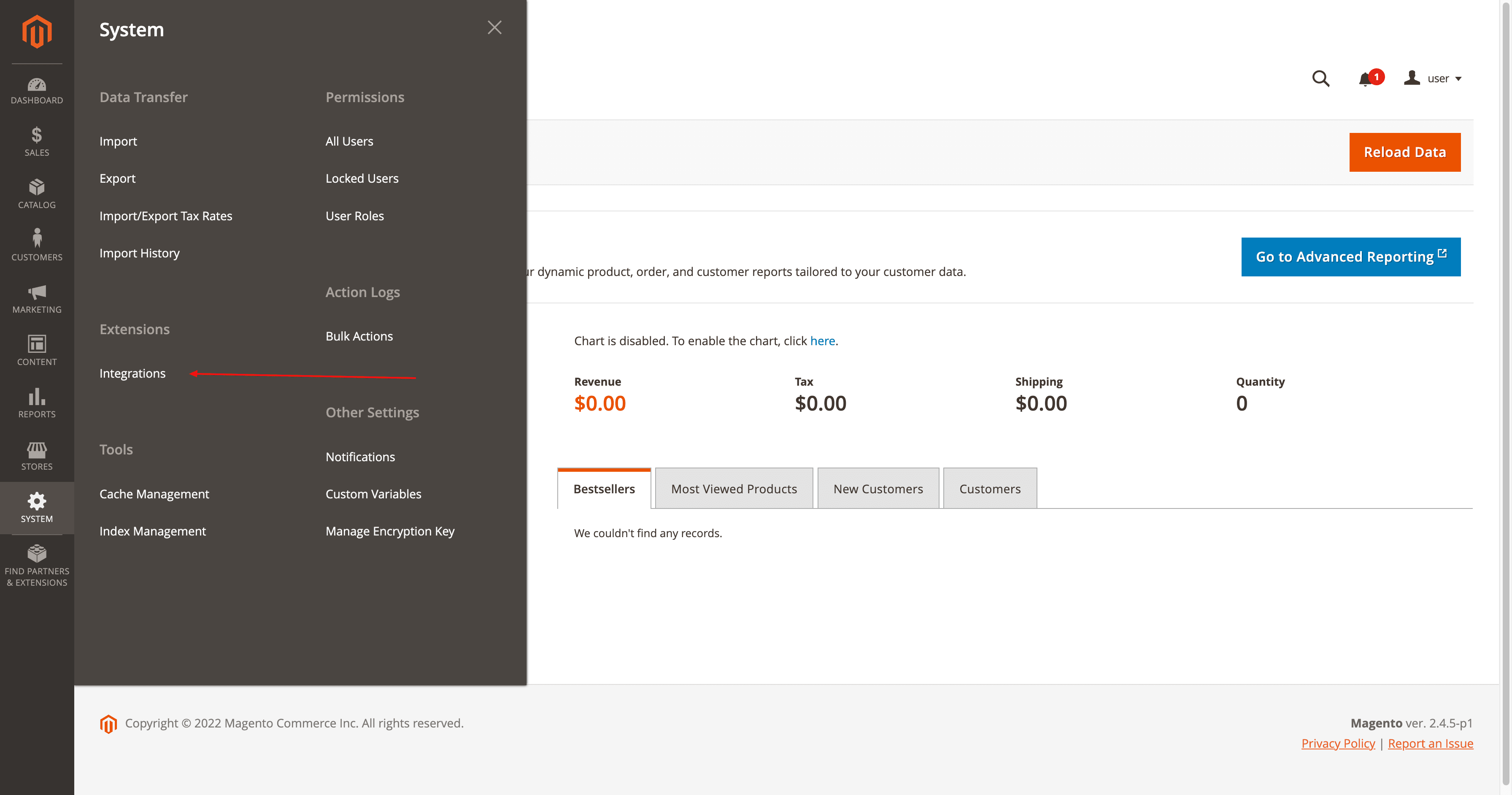Close the System menu panel
1512x795 pixels.
(x=494, y=27)
